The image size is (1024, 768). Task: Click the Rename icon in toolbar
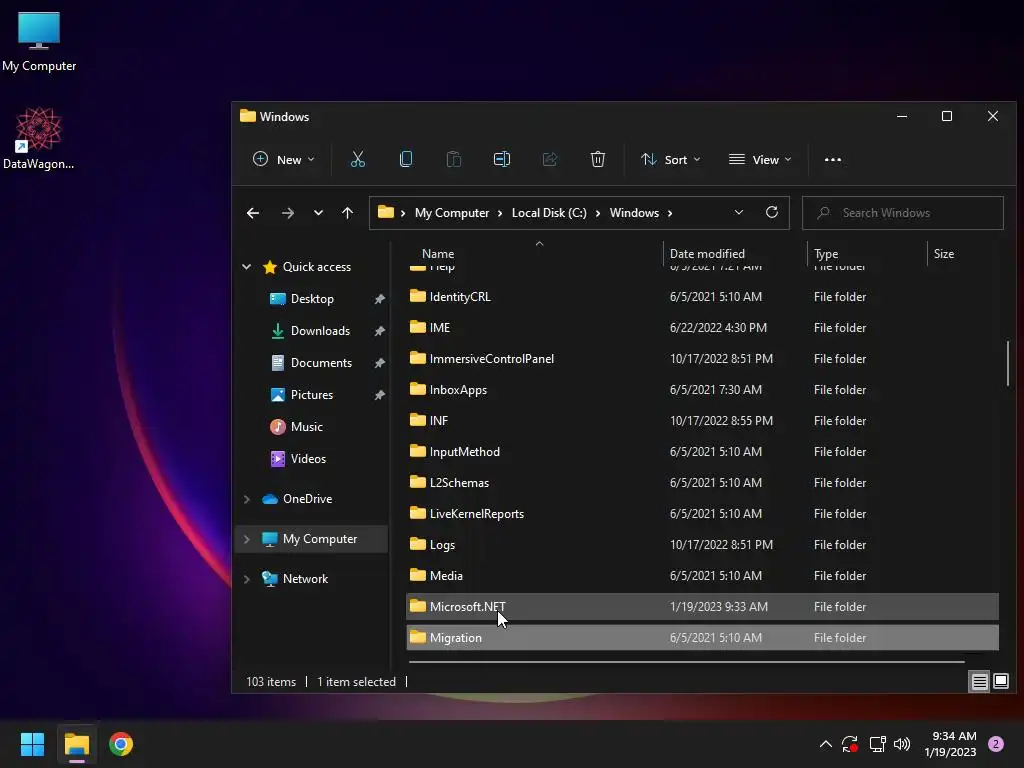point(502,159)
